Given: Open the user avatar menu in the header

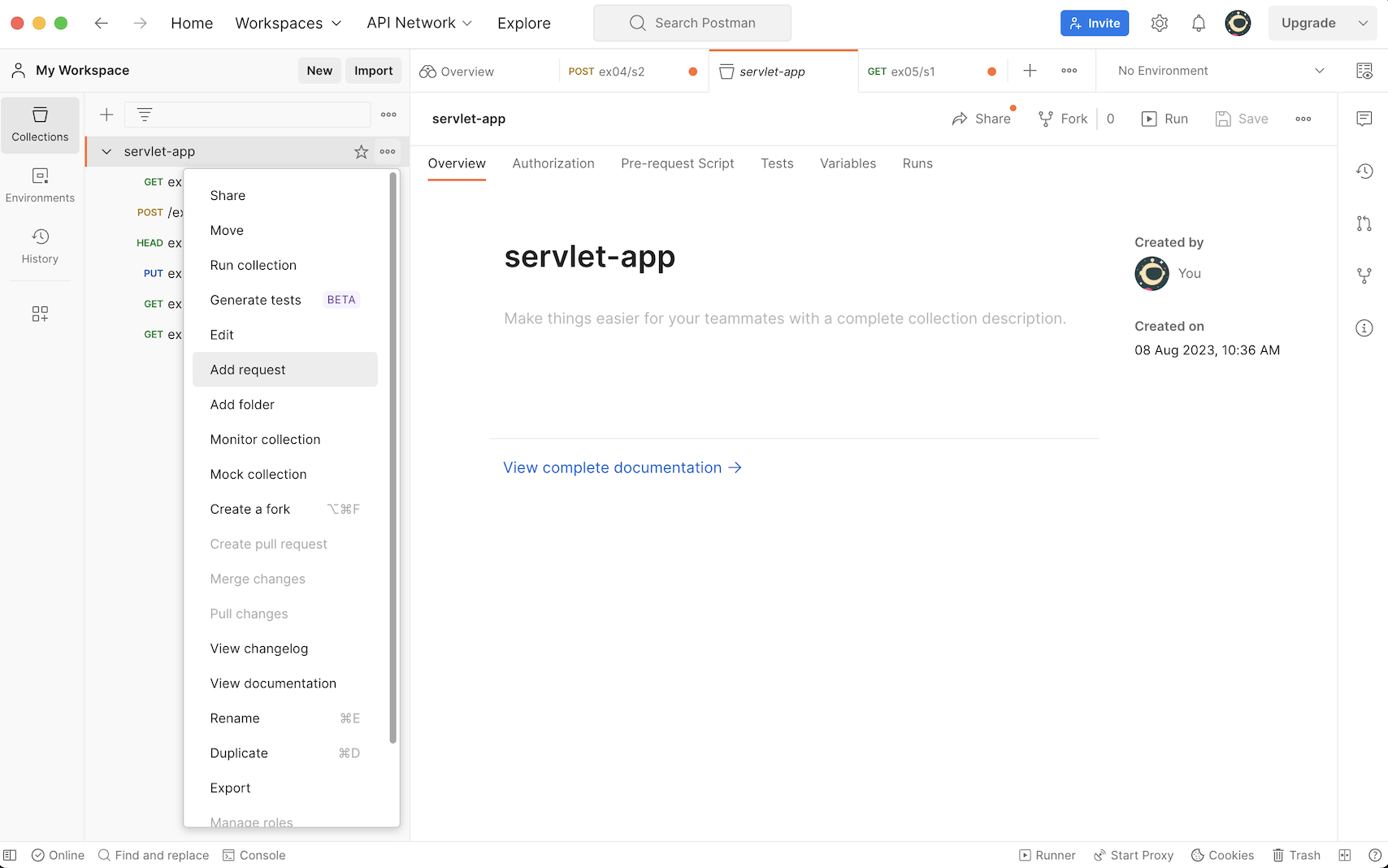Looking at the screenshot, I should click(1238, 23).
